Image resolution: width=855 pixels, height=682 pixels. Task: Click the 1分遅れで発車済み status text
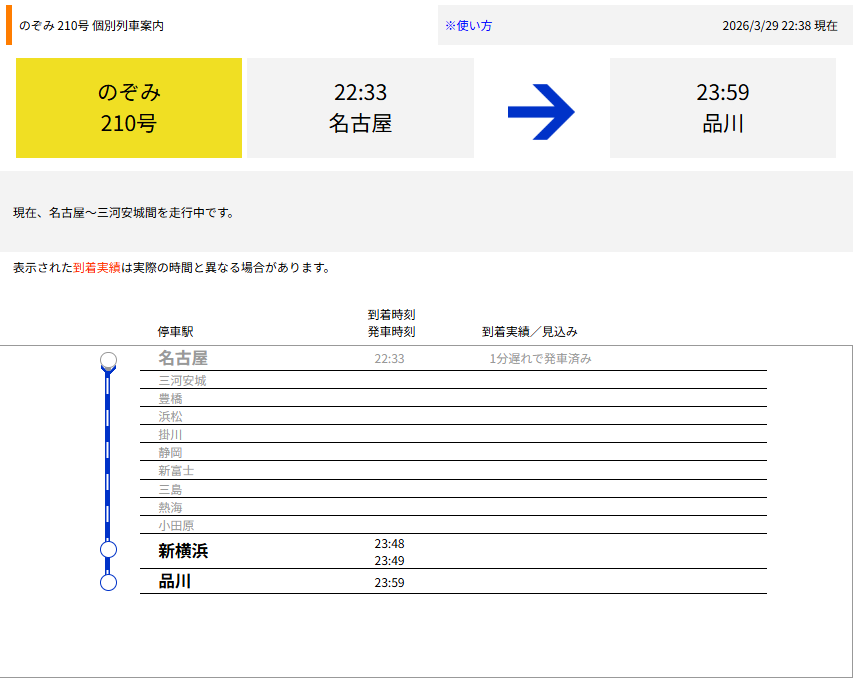540,359
